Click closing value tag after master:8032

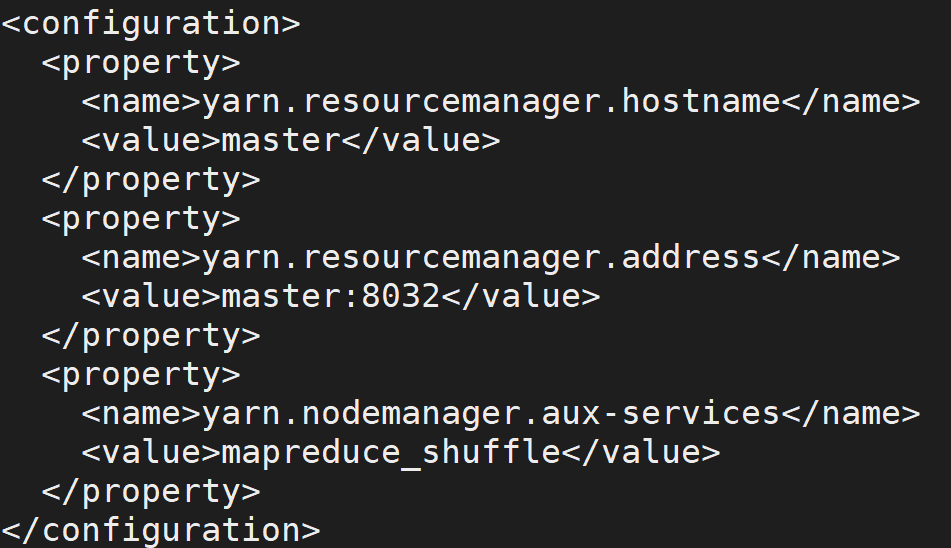[520, 297]
